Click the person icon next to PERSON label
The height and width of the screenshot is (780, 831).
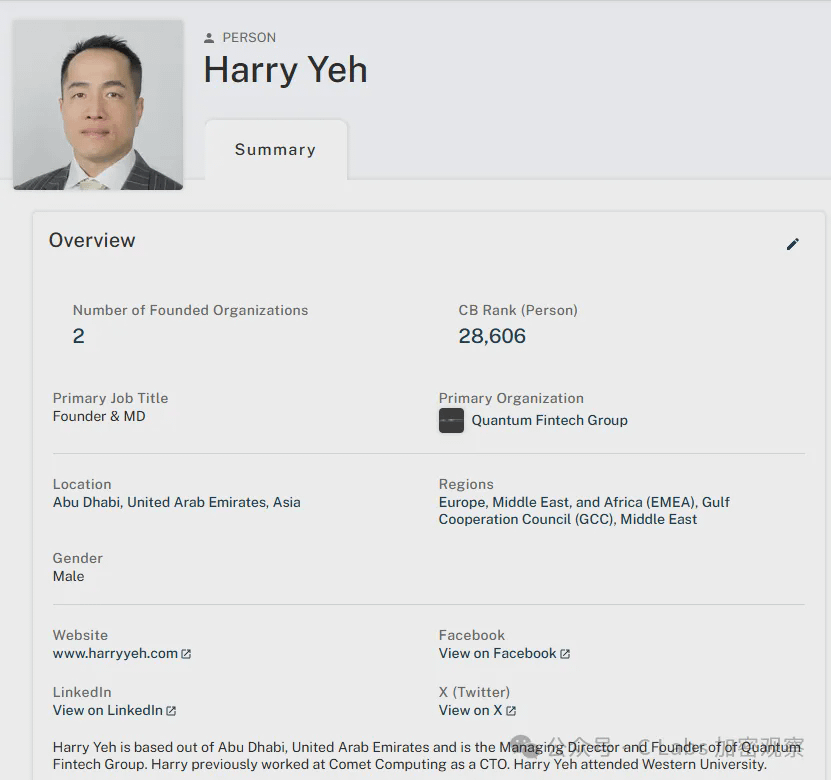click(209, 38)
